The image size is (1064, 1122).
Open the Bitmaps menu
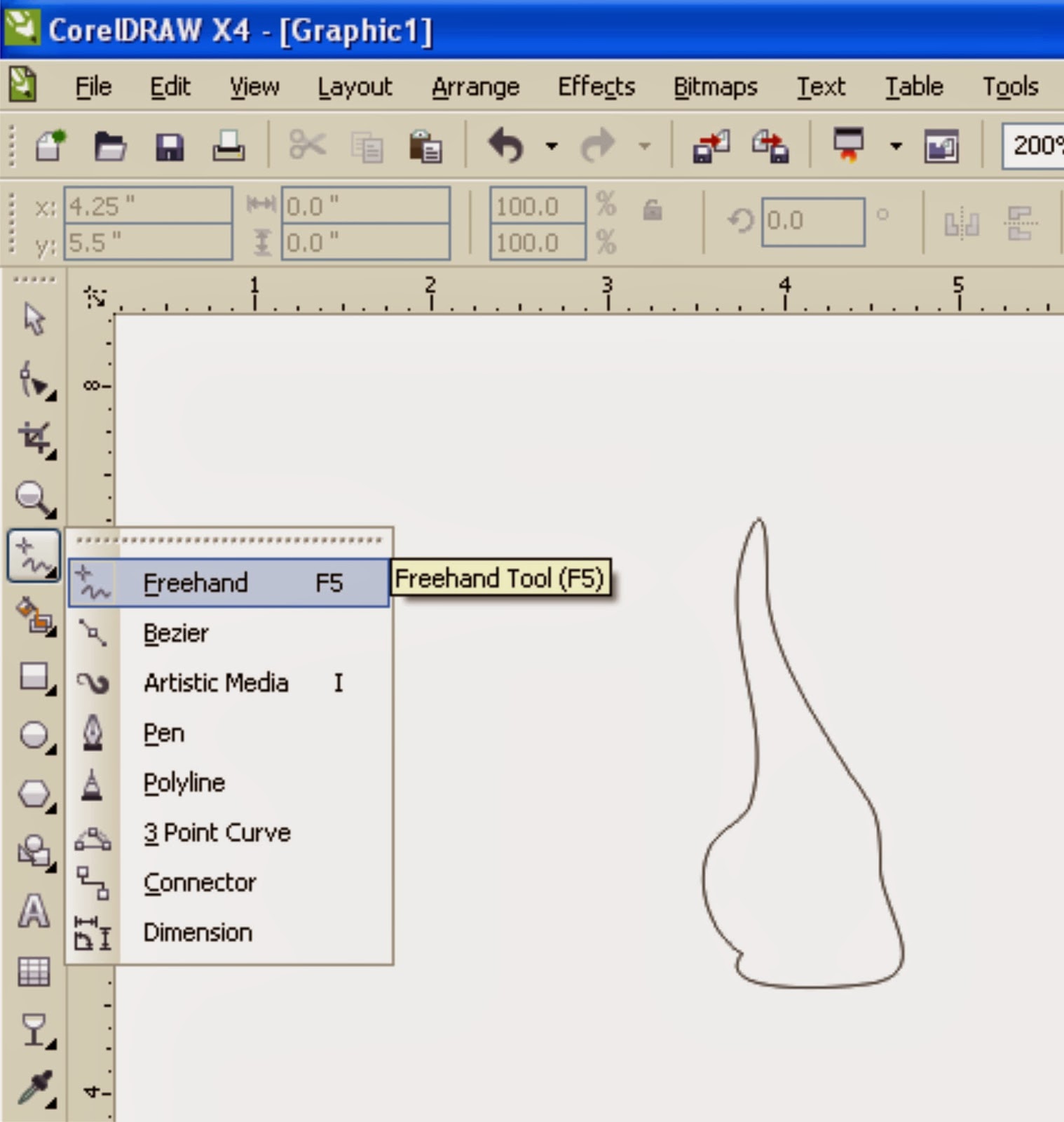pyautogui.click(x=716, y=87)
